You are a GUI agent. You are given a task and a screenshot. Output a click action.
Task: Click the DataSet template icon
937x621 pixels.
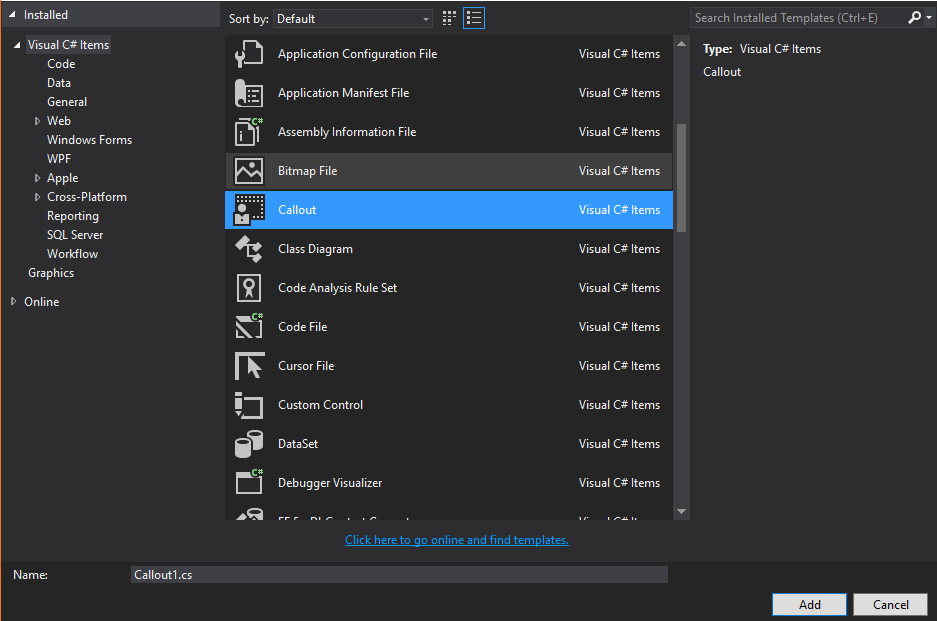pos(249,444)
